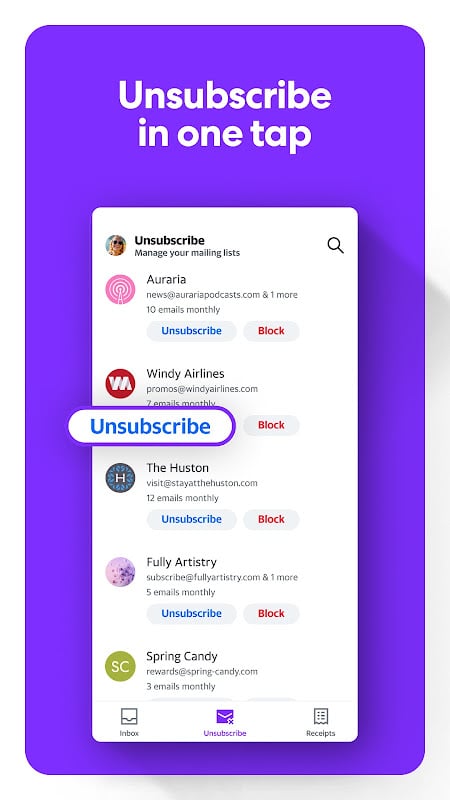Select the Unsubscribe tab in bottom bar
The width and height of the screenshot is (450, 800).
pos(225,722)
